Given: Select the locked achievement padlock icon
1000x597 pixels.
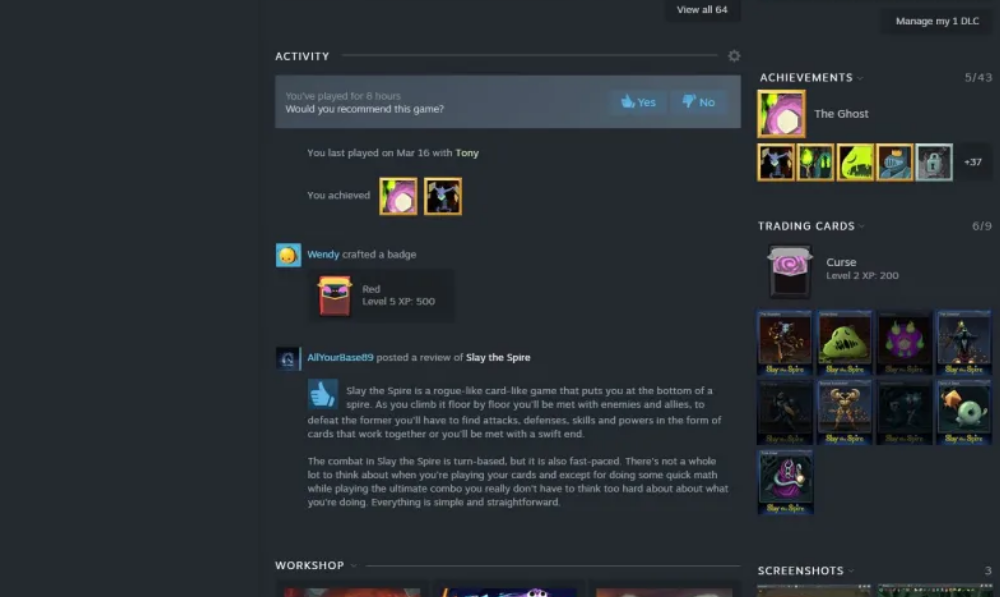Looking at the screenshot, I should 934,163.
